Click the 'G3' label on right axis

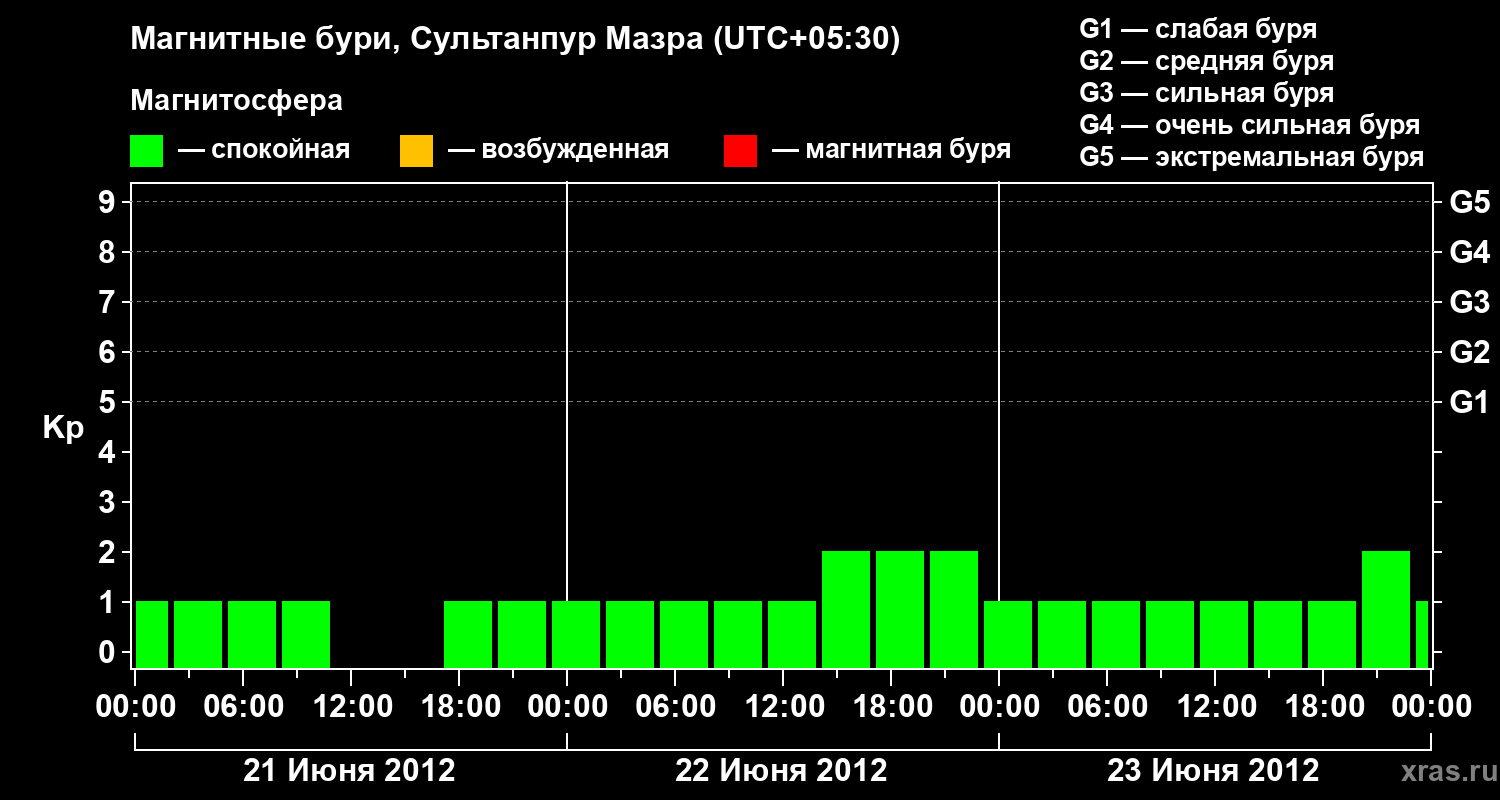click(1469, 302)
